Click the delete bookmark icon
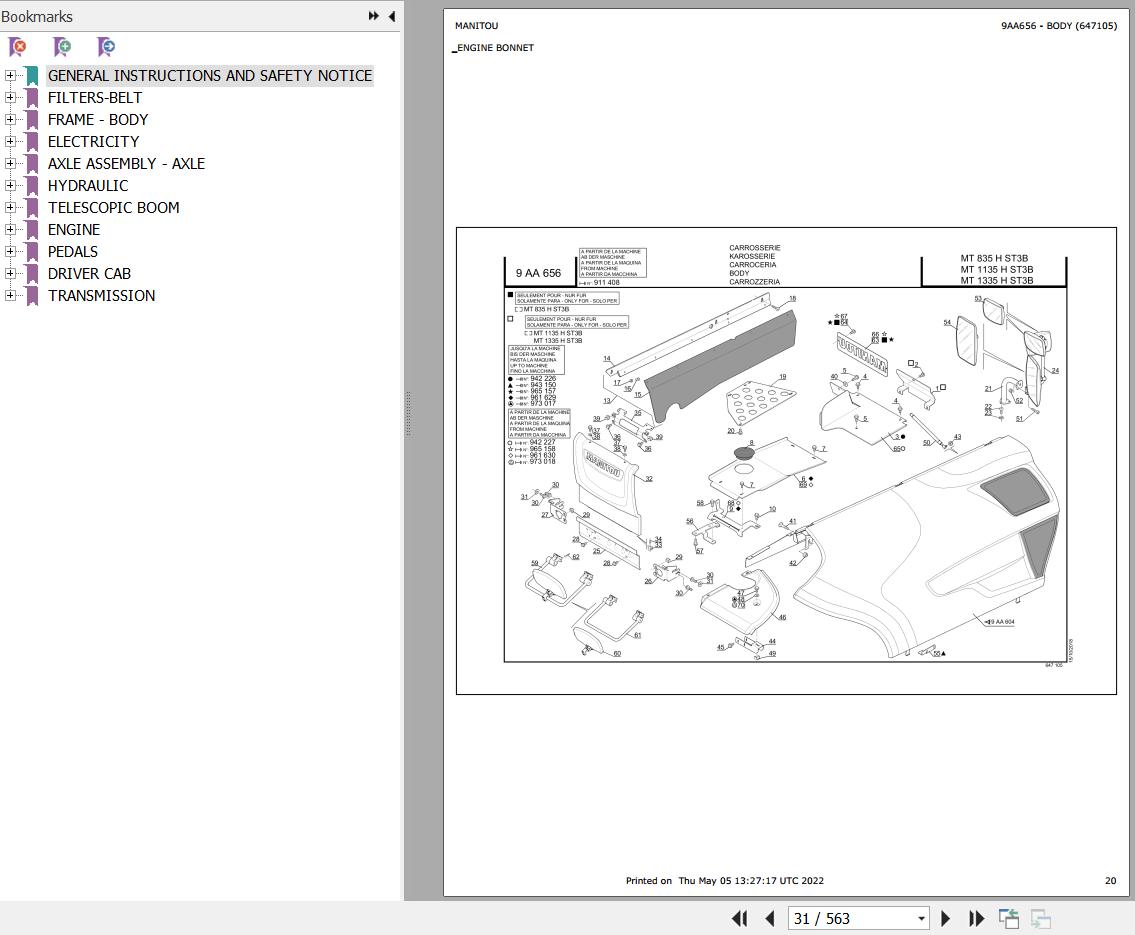Screen dimensions: 1135x935 (18, 47)
